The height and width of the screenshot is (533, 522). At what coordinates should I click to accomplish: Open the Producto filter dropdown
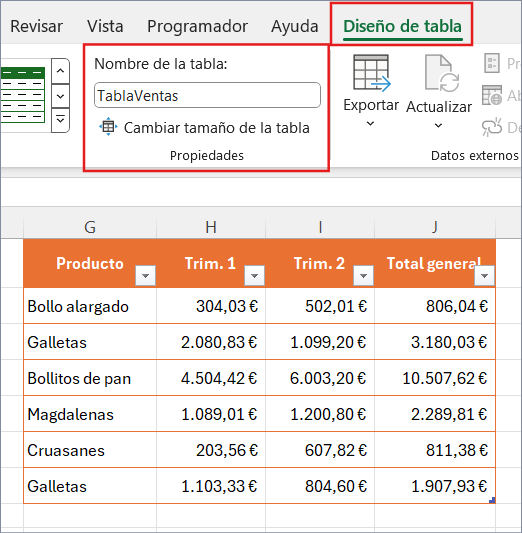145,275
